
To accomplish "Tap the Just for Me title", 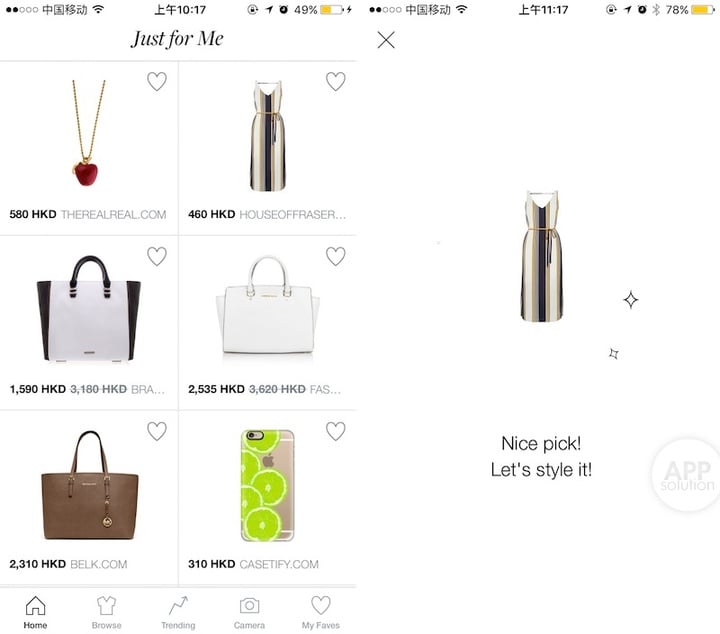I will [177, 39].
